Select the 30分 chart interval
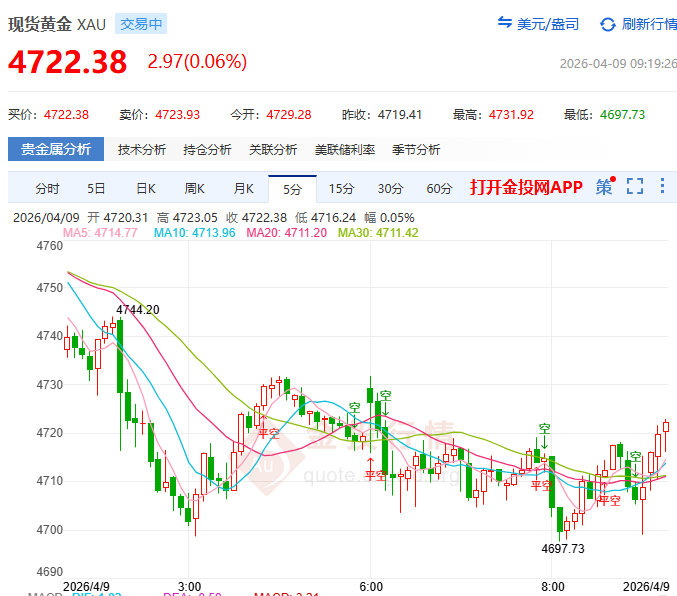This screenshot has height=596, width=677. [390, 189]
